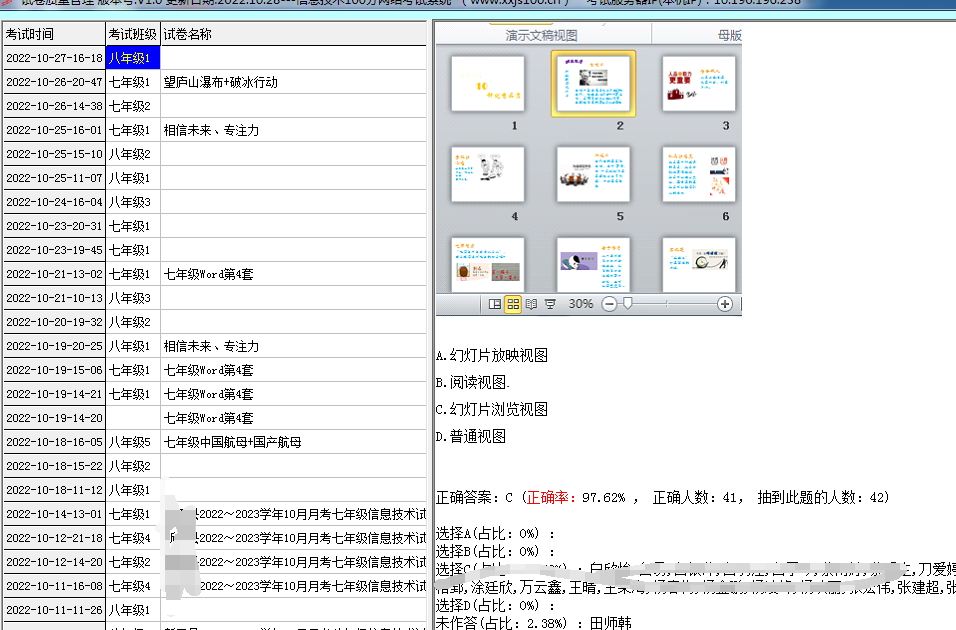Select row 2022-10-19-15-06

(215, 370)
